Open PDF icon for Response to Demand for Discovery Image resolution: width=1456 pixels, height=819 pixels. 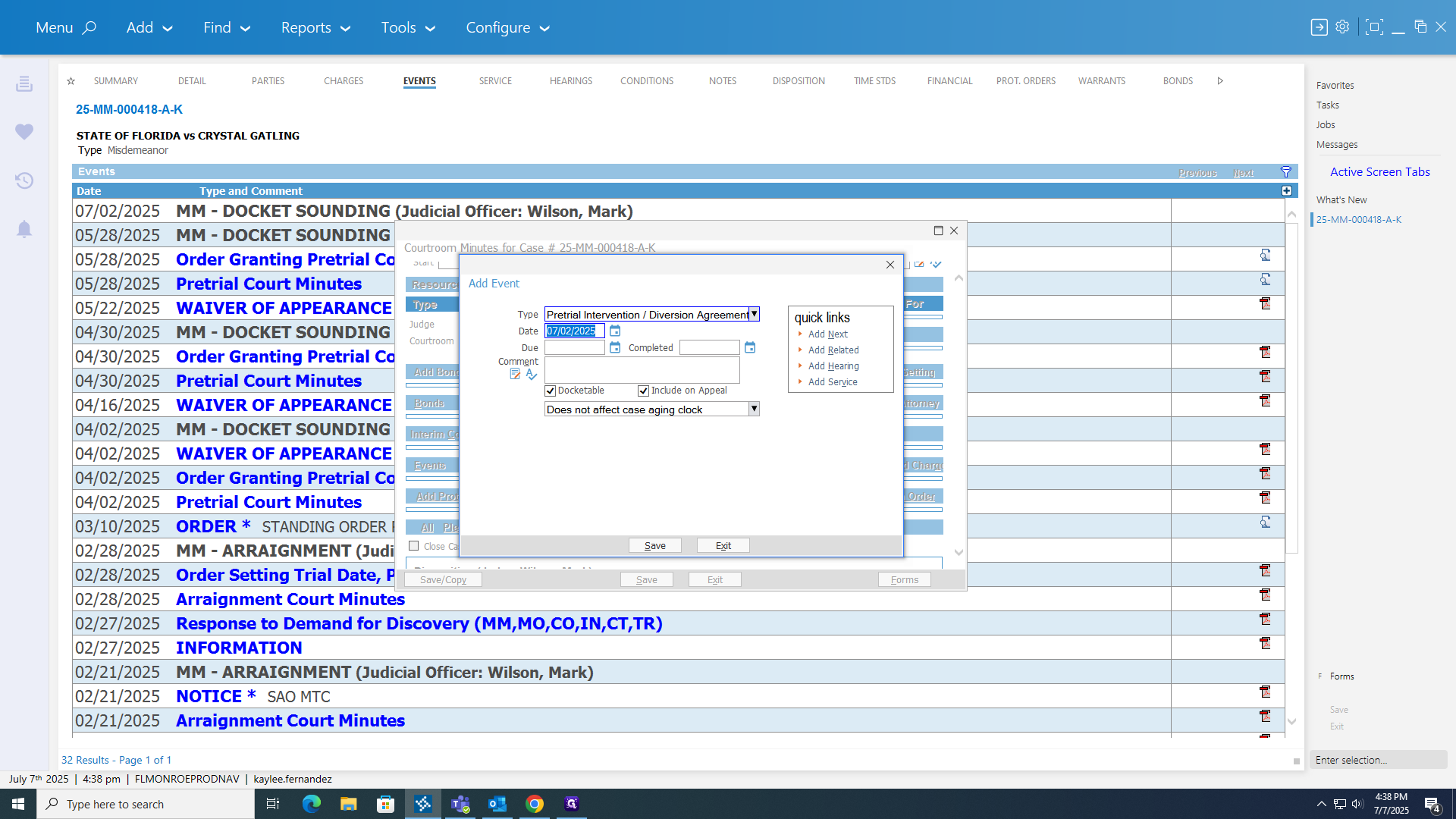pyautogui.click(x=1265, y=620)
